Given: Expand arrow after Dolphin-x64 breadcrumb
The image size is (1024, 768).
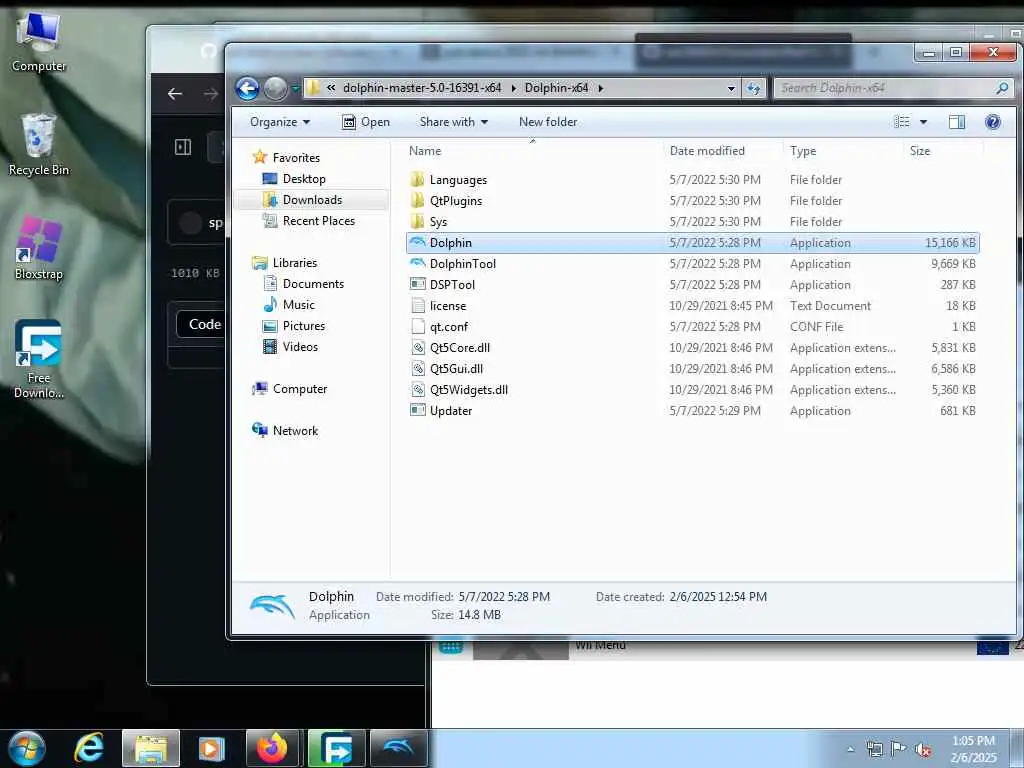Looking at the screenshot, I should pos(600,88).
